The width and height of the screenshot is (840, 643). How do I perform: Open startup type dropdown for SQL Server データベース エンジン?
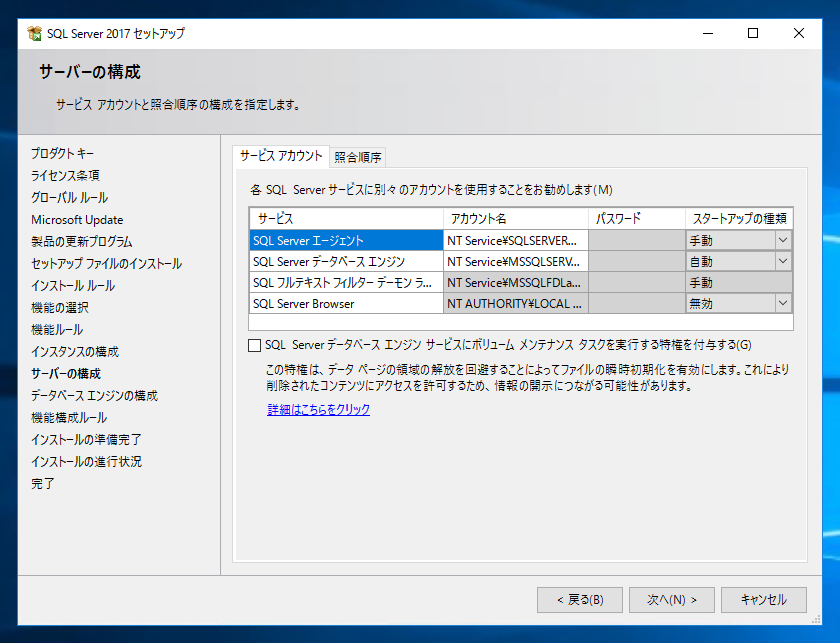tap(783, 261)
